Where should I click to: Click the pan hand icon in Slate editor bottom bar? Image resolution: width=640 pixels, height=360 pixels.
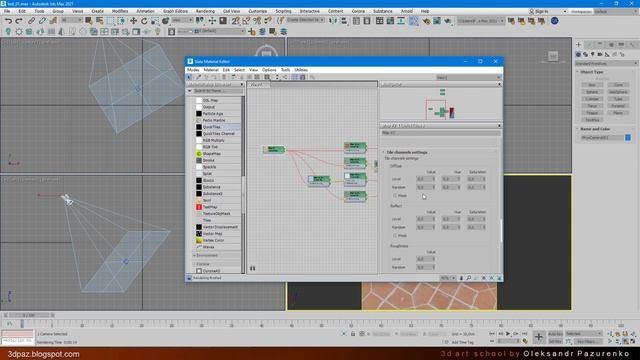coord(461,278)
